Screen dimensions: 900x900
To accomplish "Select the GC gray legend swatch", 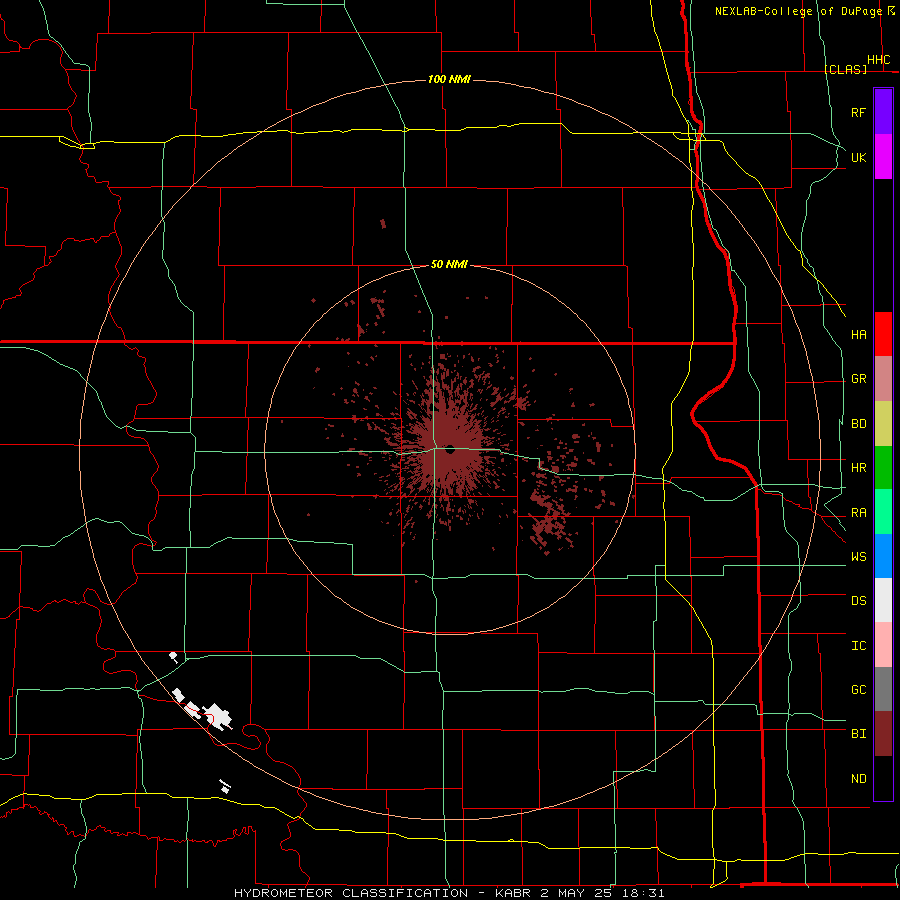I will pos(883,689).
